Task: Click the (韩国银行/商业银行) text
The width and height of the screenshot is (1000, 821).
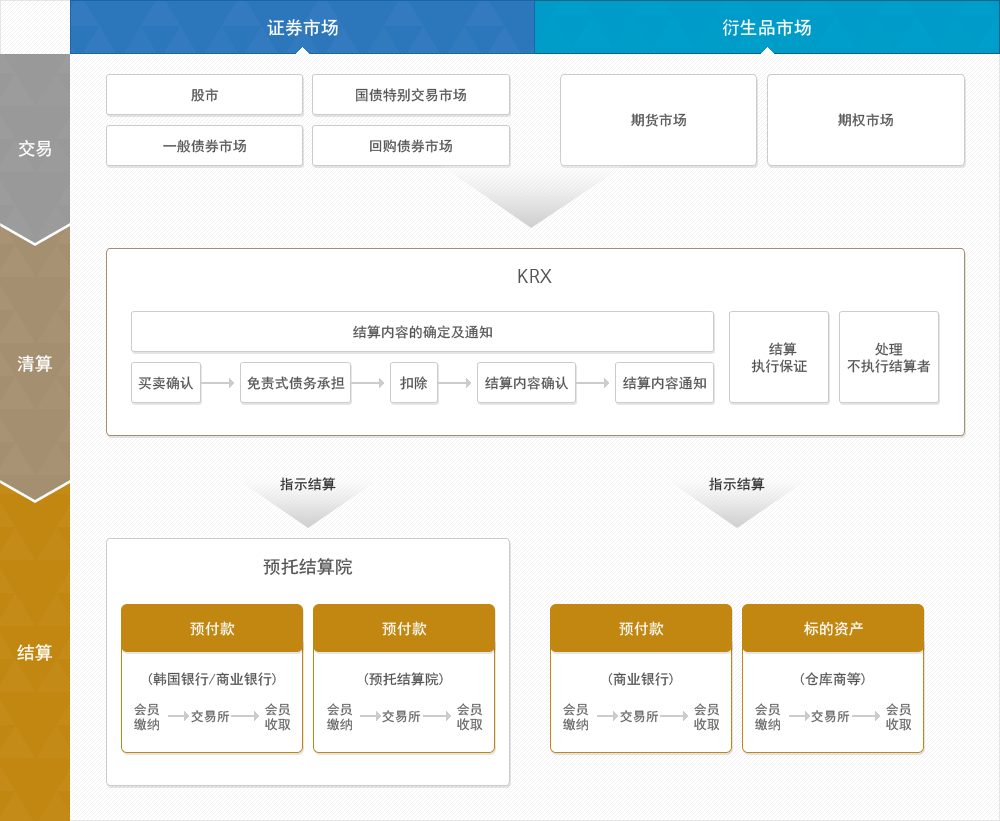Action: [212, 679]
